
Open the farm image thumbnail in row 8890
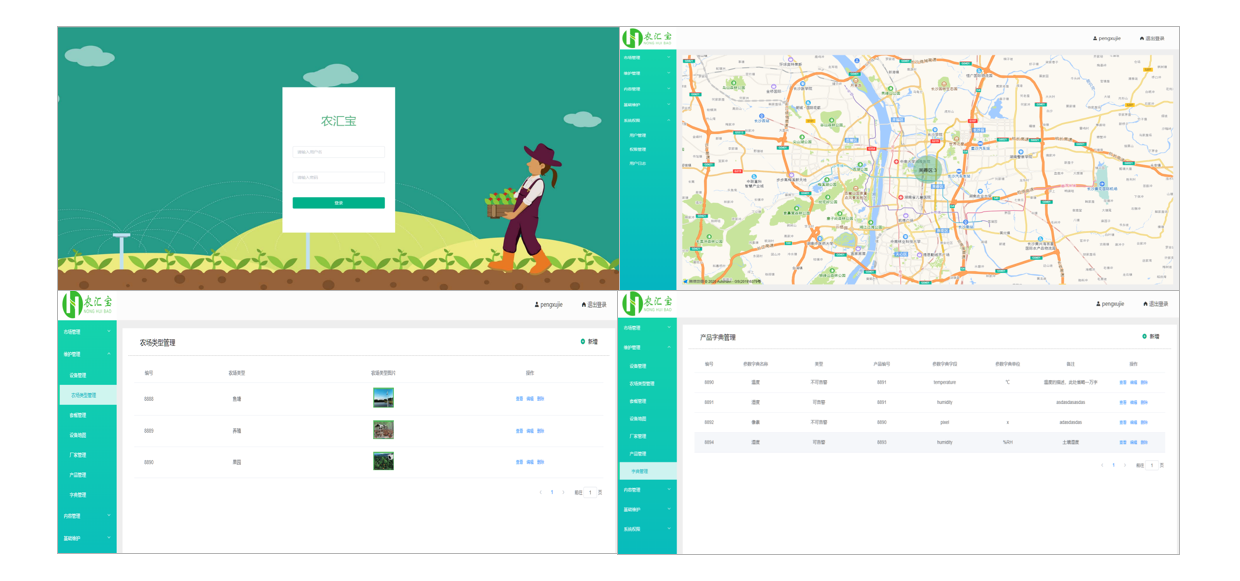coord(383,461)
